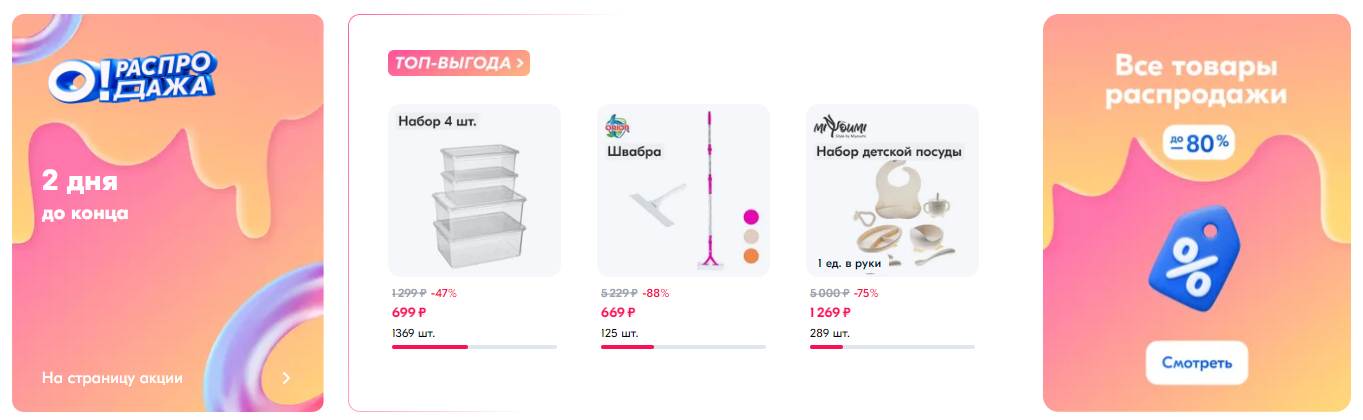This screenshot has width=1363, height=420.
Task: Click the Распродажа sale logo
Action: click(132, 79)
